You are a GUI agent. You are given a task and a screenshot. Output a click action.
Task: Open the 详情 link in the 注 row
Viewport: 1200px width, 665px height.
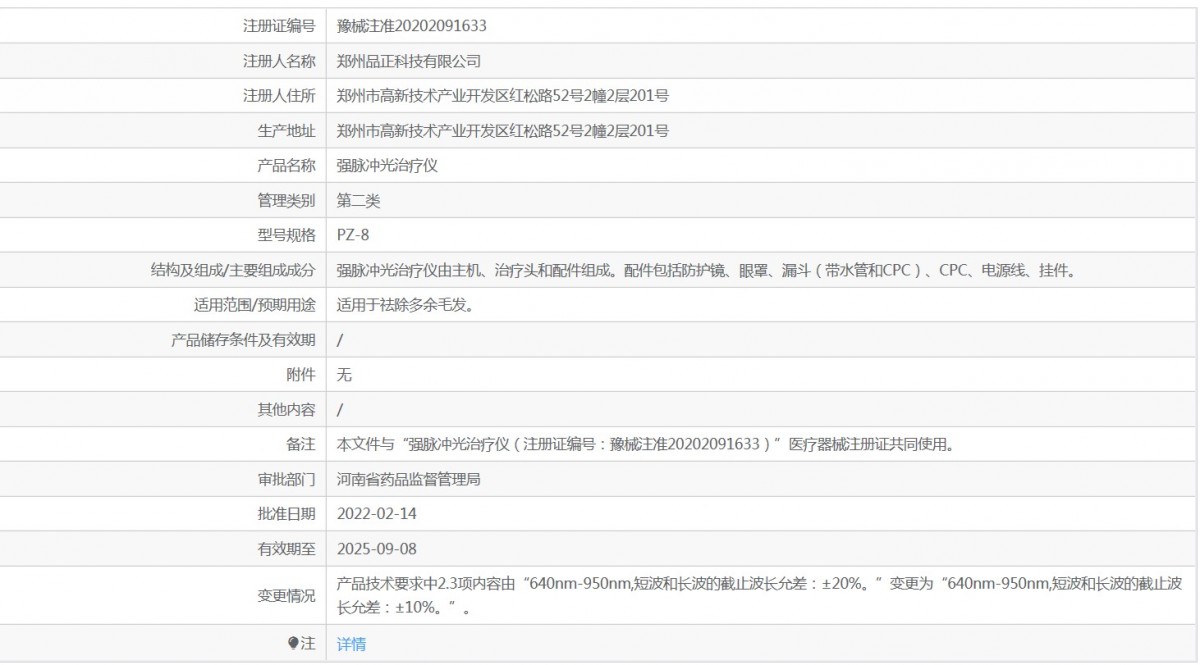pyautogui.click(x=351, y=644)
